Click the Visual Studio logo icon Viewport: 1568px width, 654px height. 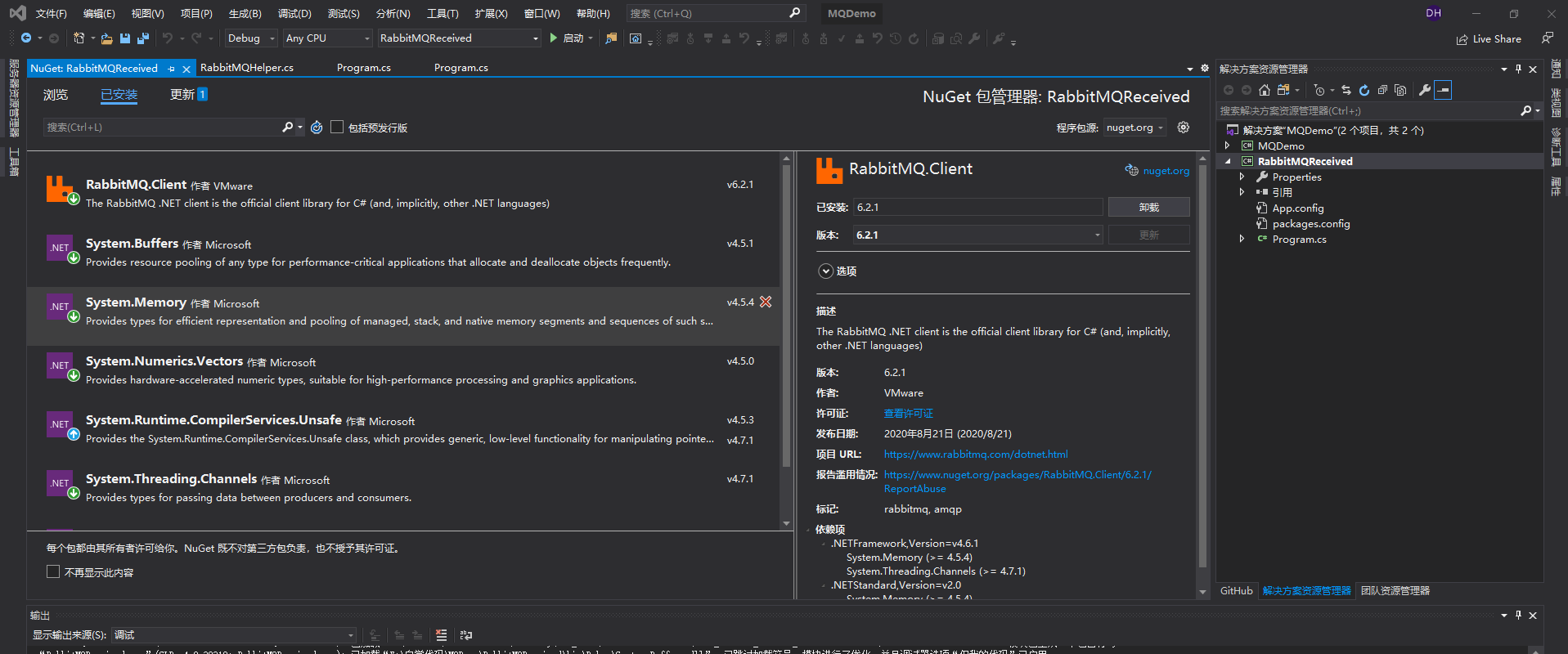17,13
